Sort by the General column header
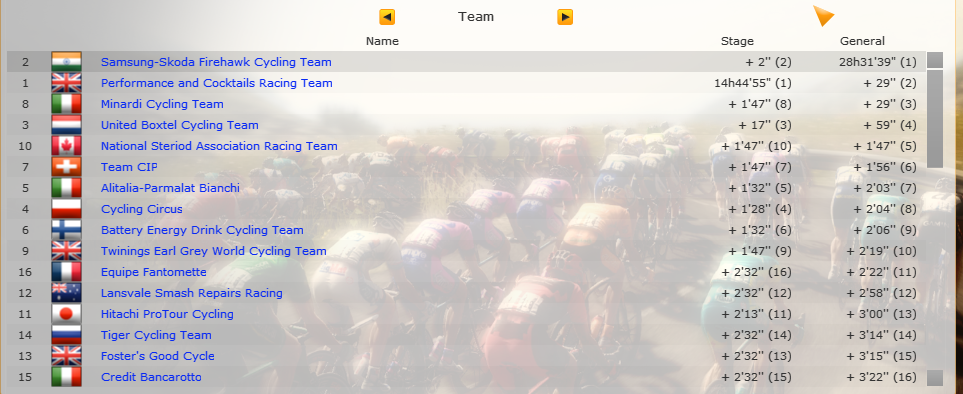 (862, 41)
